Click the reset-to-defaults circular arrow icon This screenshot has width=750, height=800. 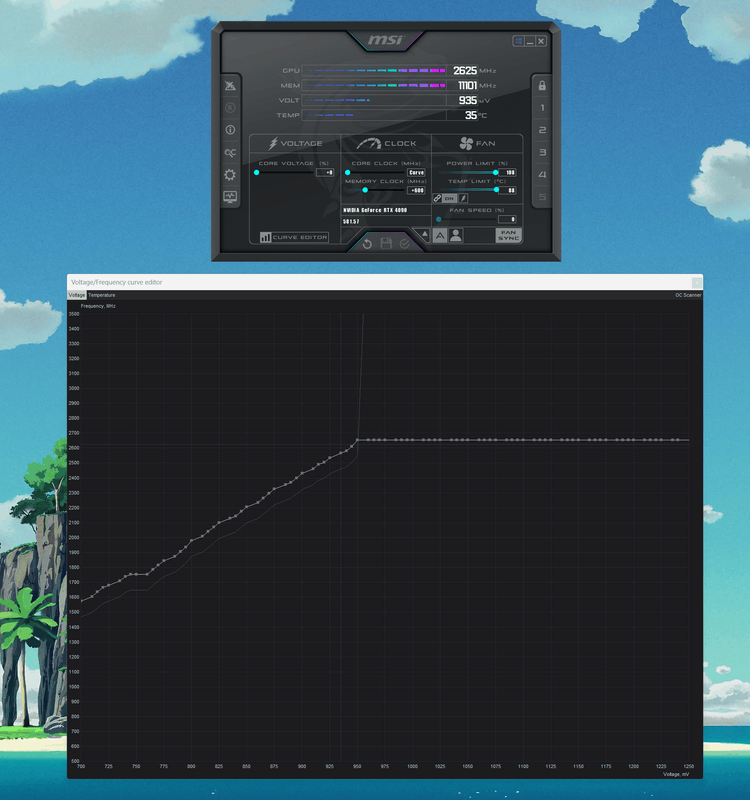click(367, 244)
